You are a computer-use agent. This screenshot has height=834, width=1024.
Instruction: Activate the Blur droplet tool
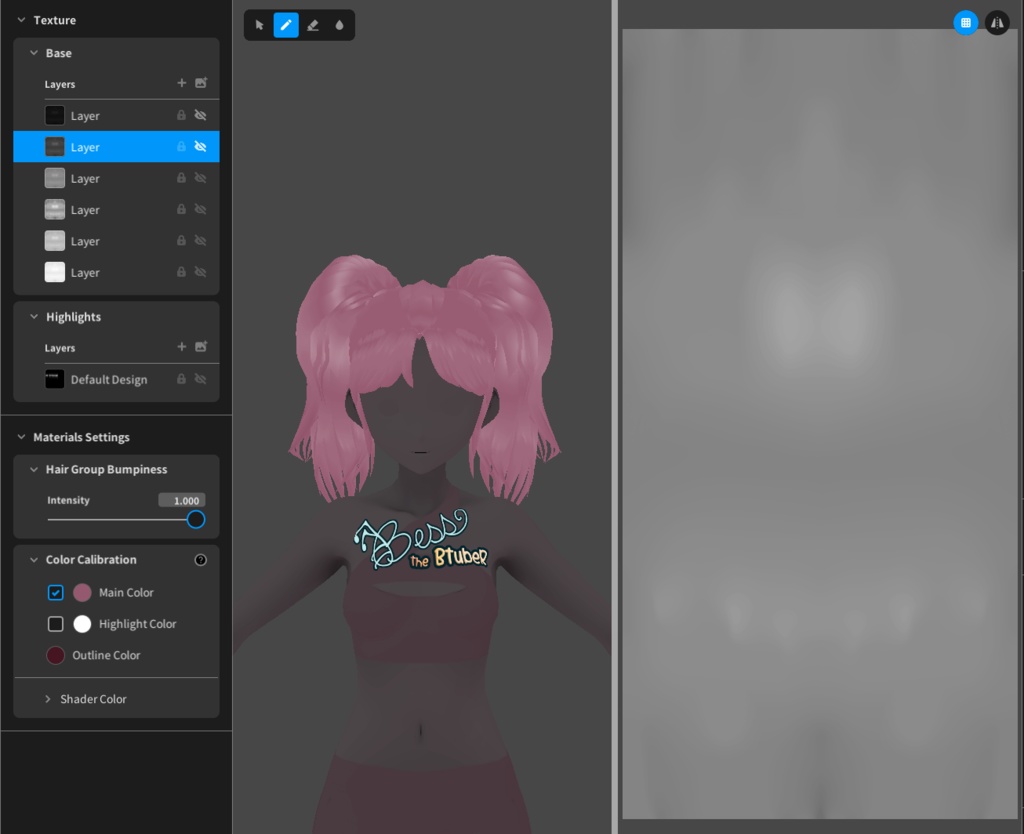click(x=339, y=24)
